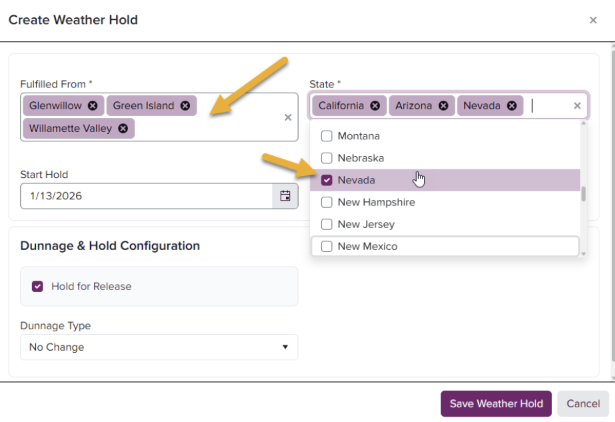Remove the Green Island tag
Screen dimensions: 615x422
click(x=185, y=105)
